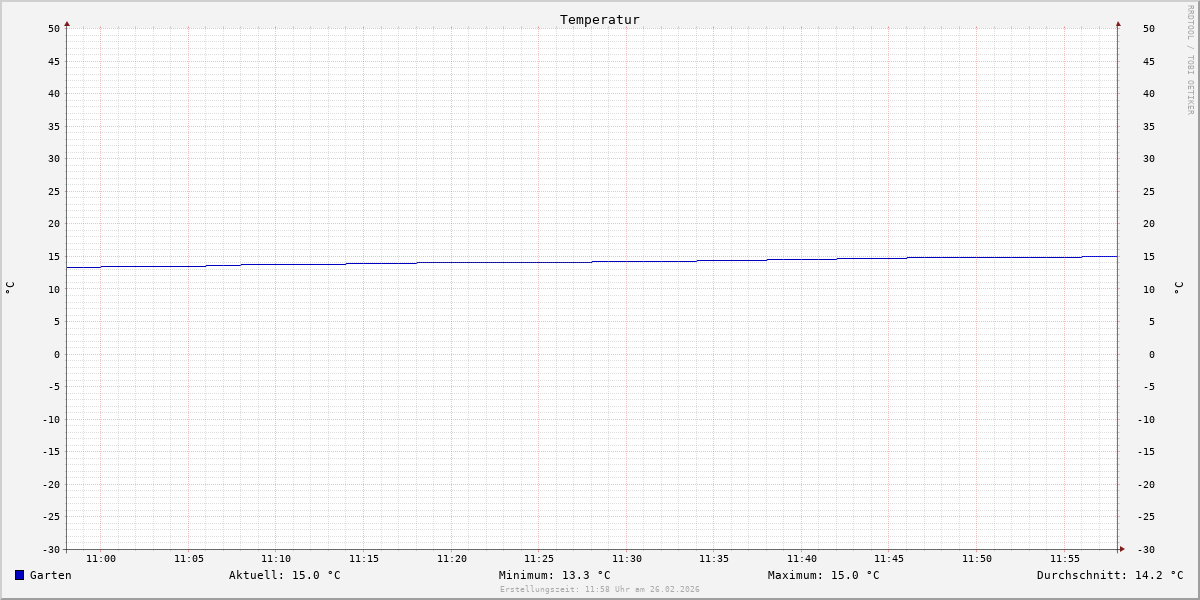Click the 11:35 time axis label
The height and width of the screenshot is (600, 1200).
pyautogui.click(x=714, y=558)
